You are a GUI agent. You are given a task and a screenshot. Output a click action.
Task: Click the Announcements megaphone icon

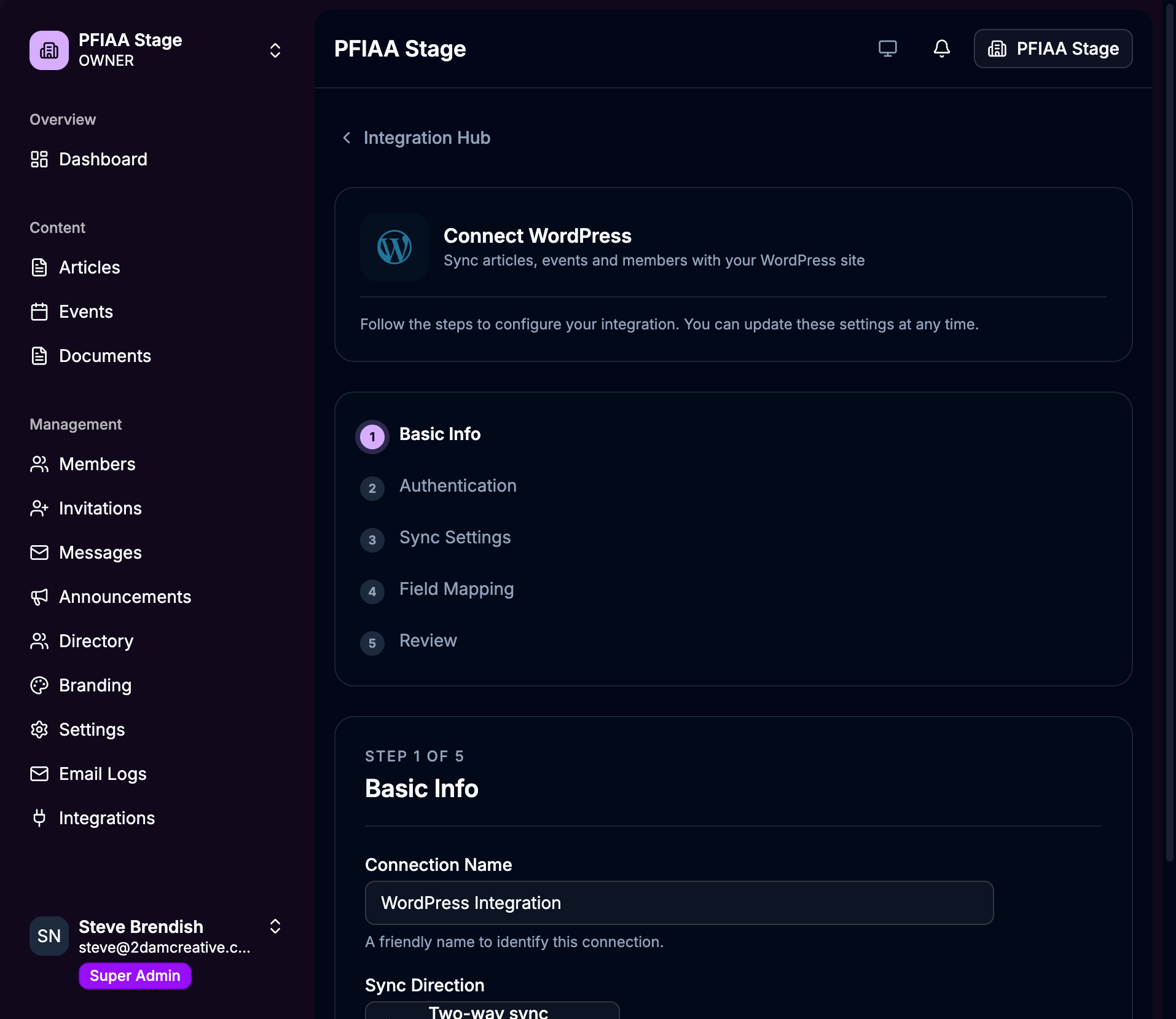click(39, 597)
